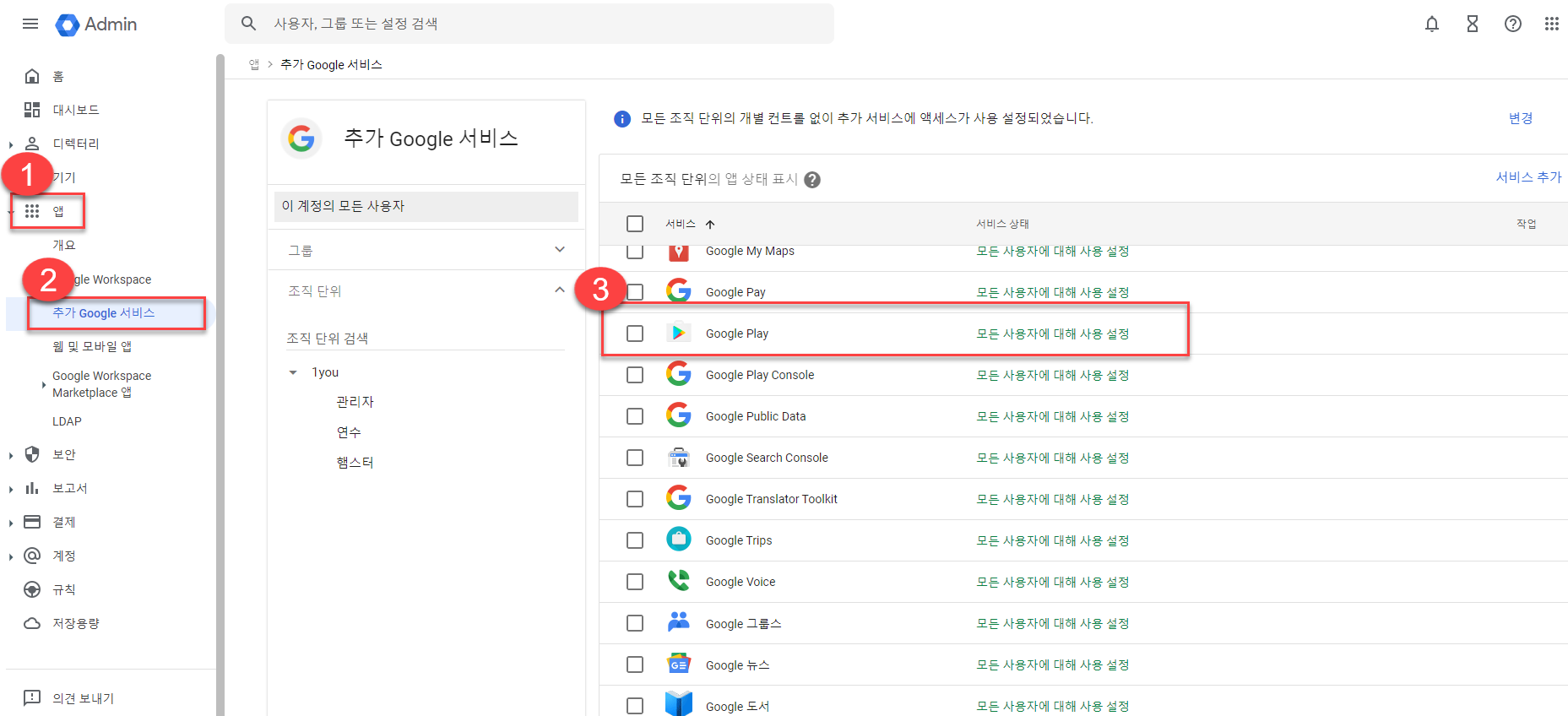The height and width of the screenshot is (716, 1568).
Task: Select 햄스터 organizational unit
Action: [355, 463]
